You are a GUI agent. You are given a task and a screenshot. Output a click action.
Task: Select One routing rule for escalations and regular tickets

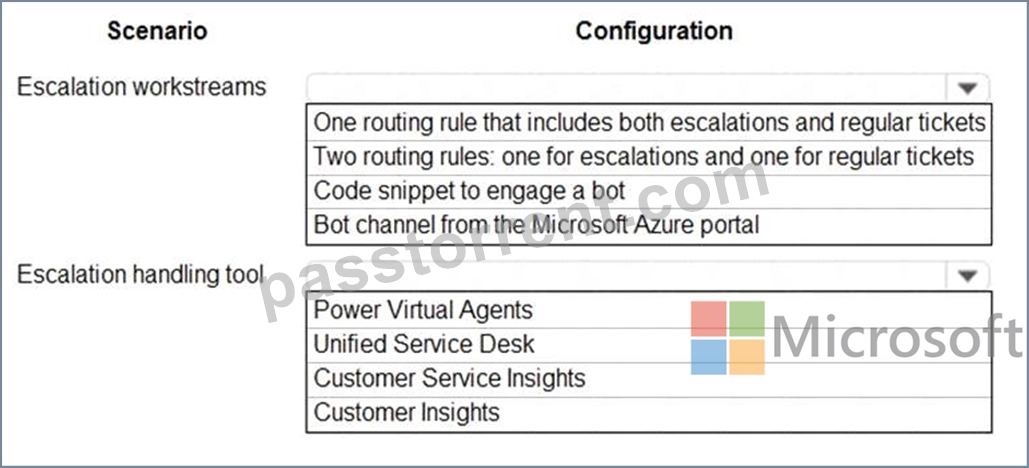[x=649, y=122]
